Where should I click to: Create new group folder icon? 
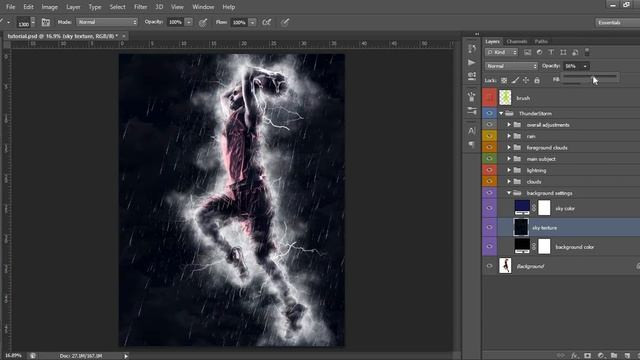(614, 356)
